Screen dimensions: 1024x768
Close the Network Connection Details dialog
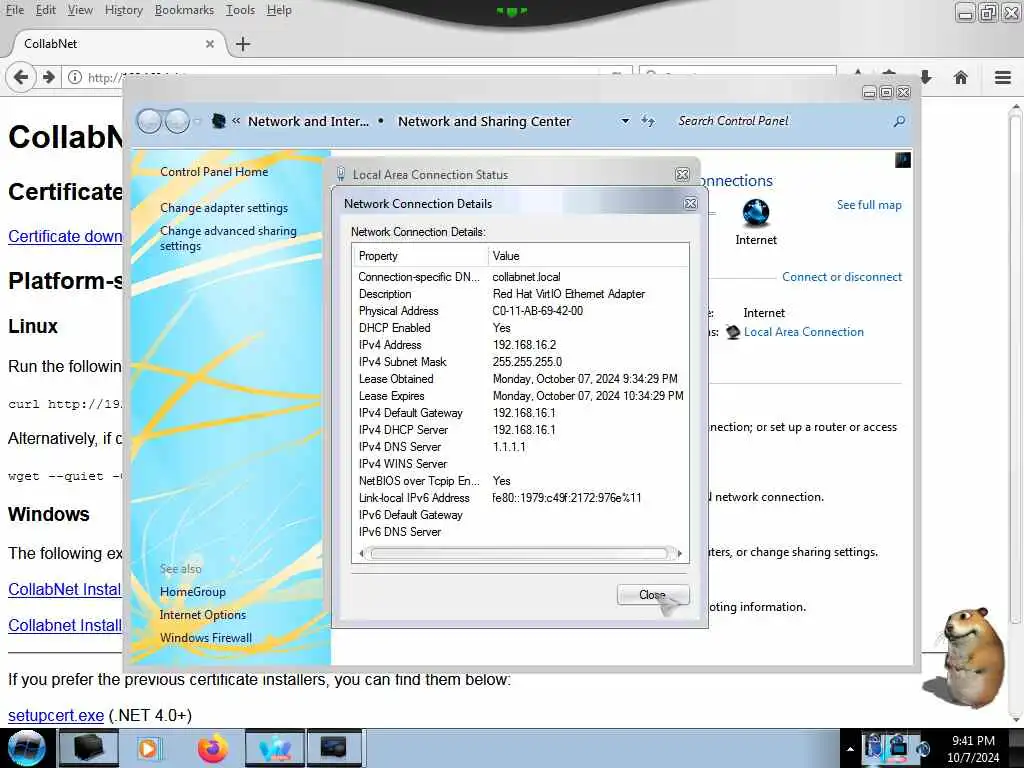(652, 594)
